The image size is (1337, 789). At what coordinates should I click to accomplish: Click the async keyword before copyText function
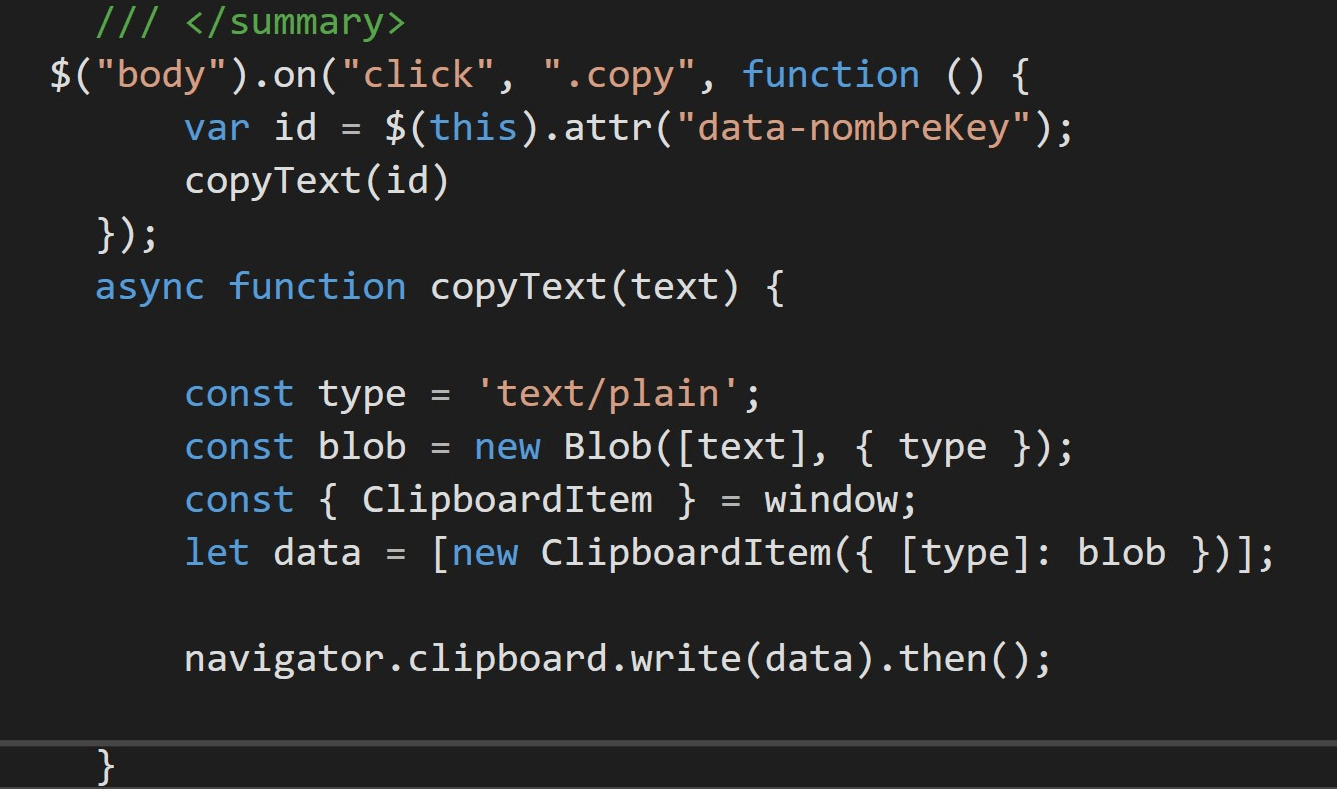pyautogui.click(x=148, y=287)
